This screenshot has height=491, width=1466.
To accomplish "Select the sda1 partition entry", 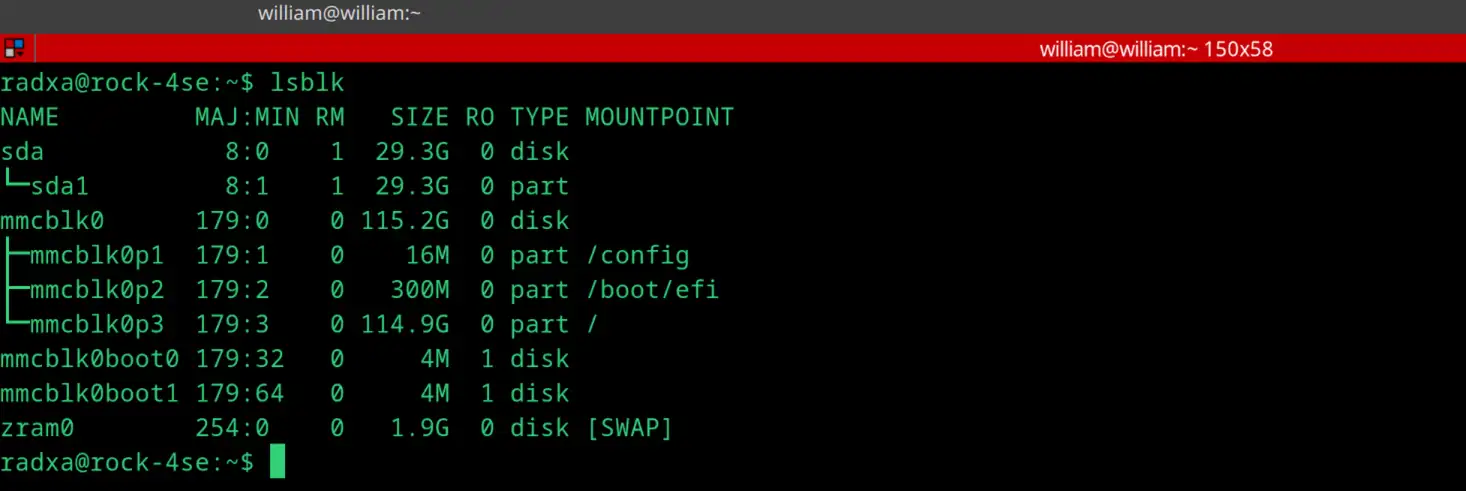I will (61, 186).
